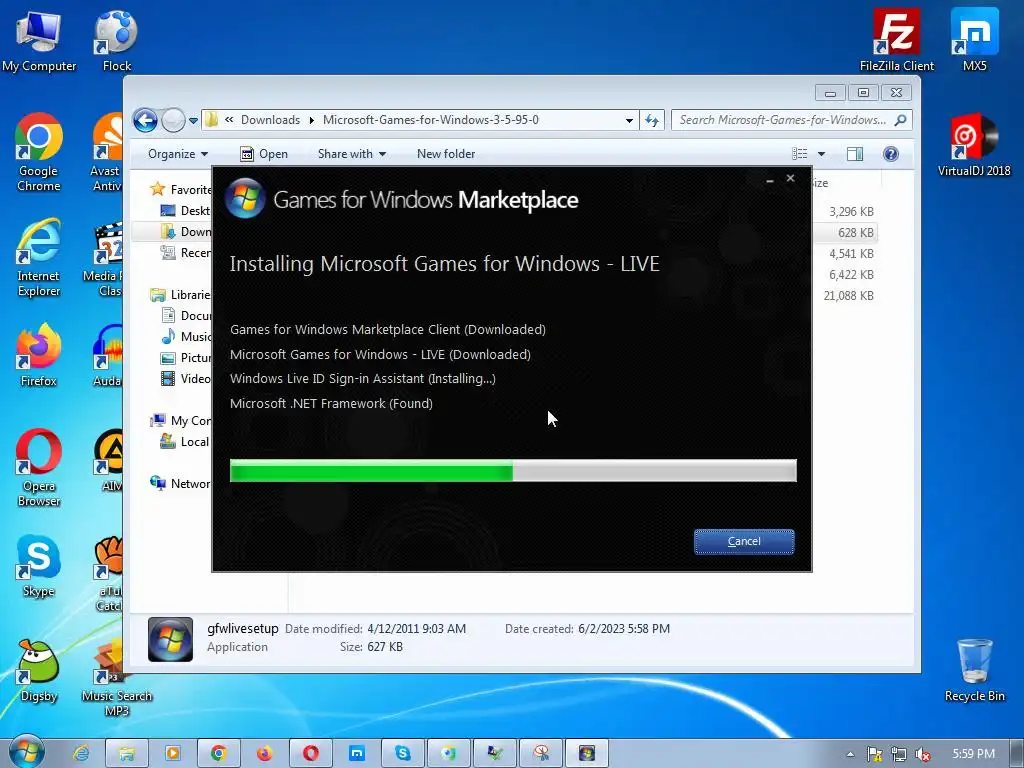
Task: Open the address bar history dropdown
Action: tap(629, 120)
